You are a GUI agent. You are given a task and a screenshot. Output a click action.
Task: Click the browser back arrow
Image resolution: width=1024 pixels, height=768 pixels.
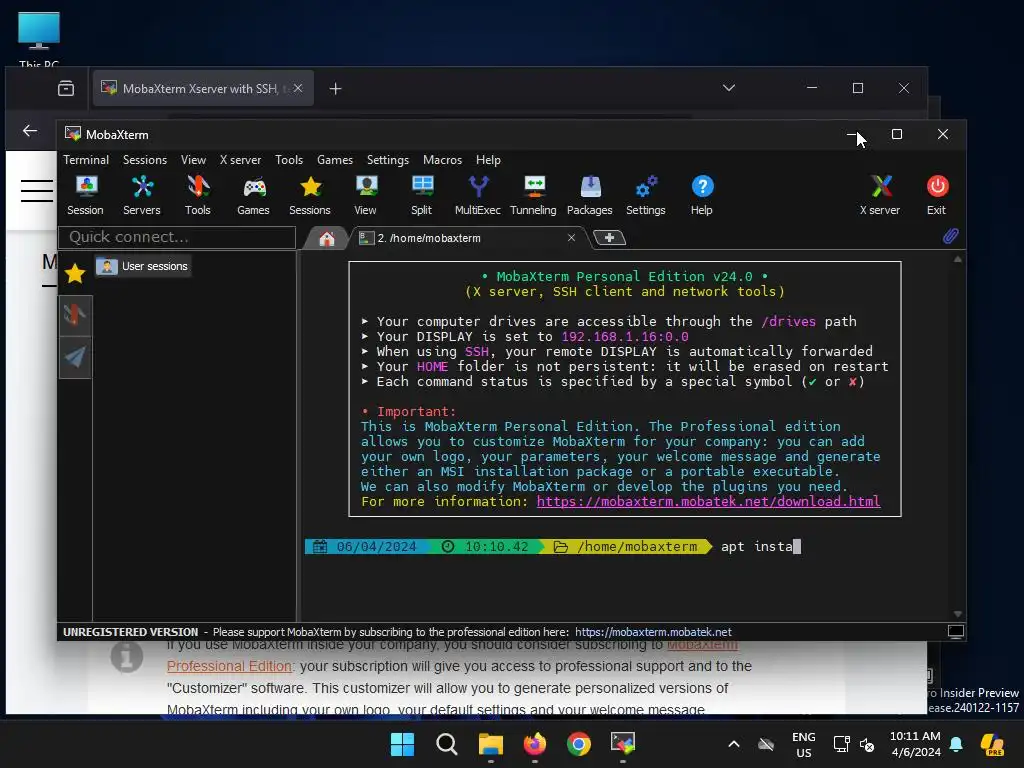coord(30,131)
